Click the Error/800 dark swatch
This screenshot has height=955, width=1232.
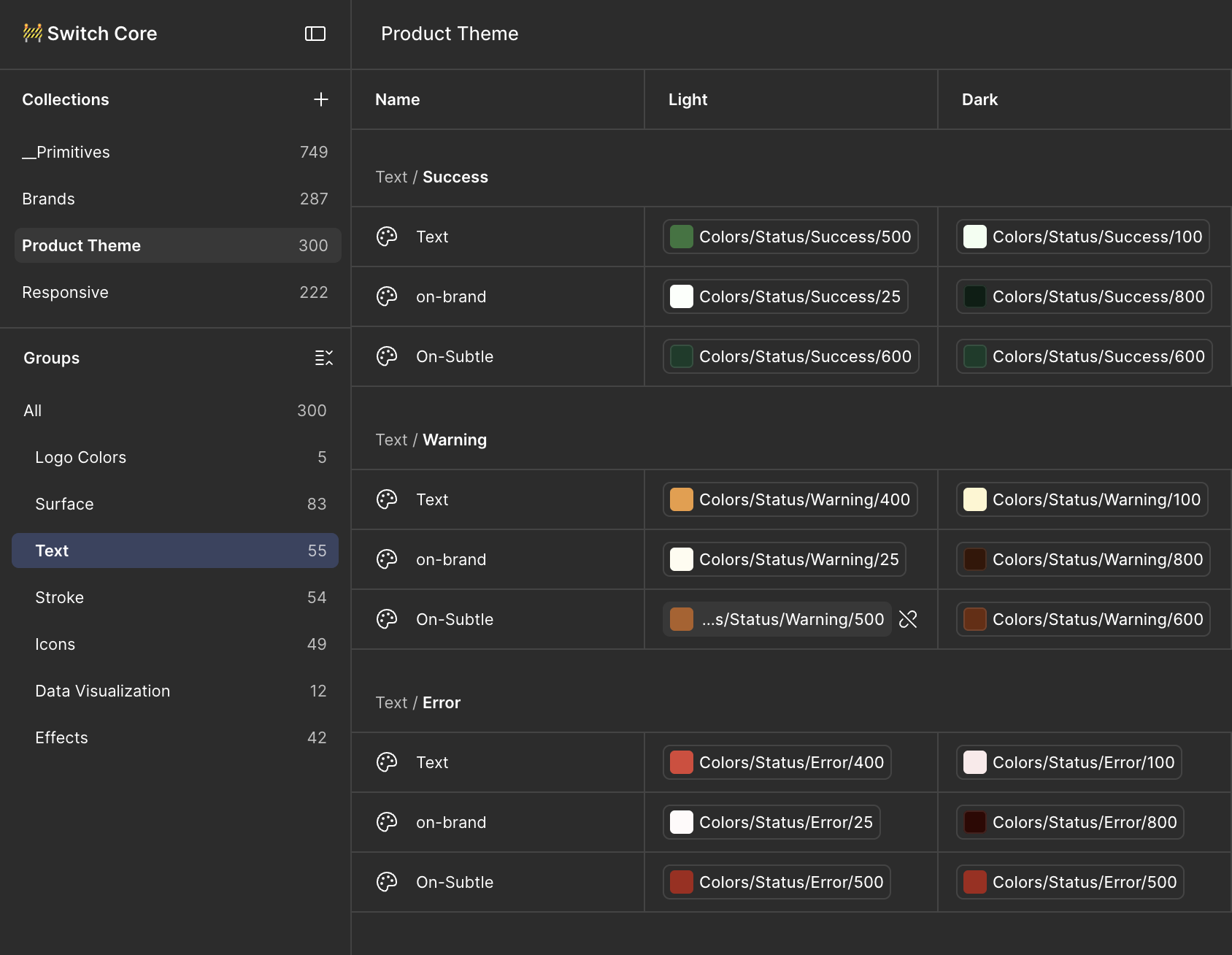[x=975, y=822]
